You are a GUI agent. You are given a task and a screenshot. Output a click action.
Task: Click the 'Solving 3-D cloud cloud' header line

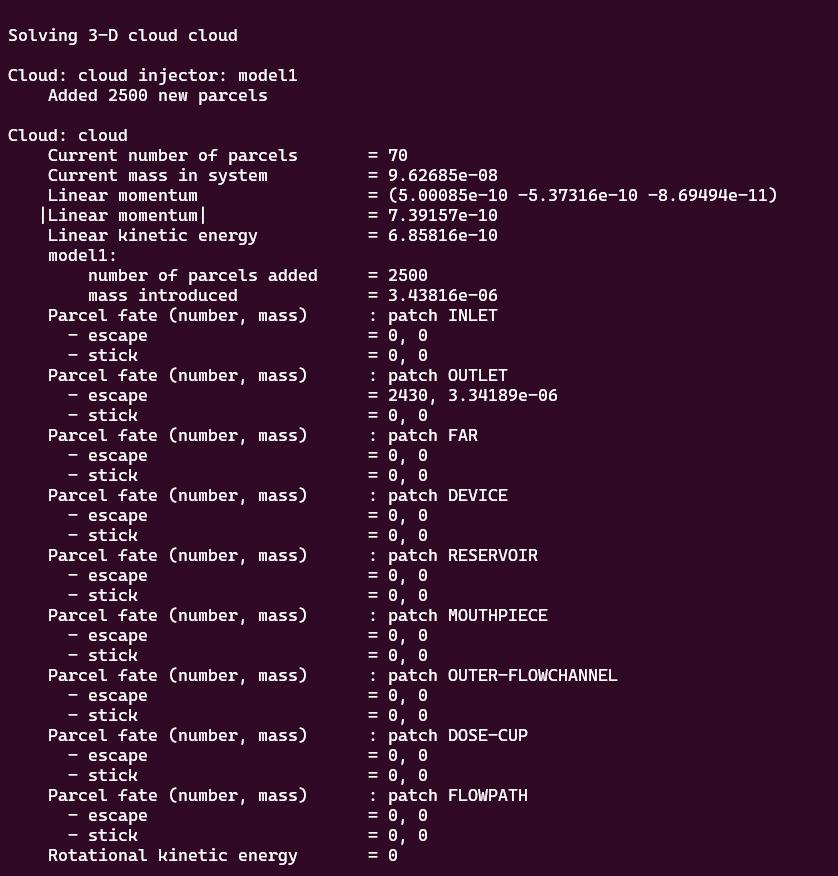(x=123, y=36)
